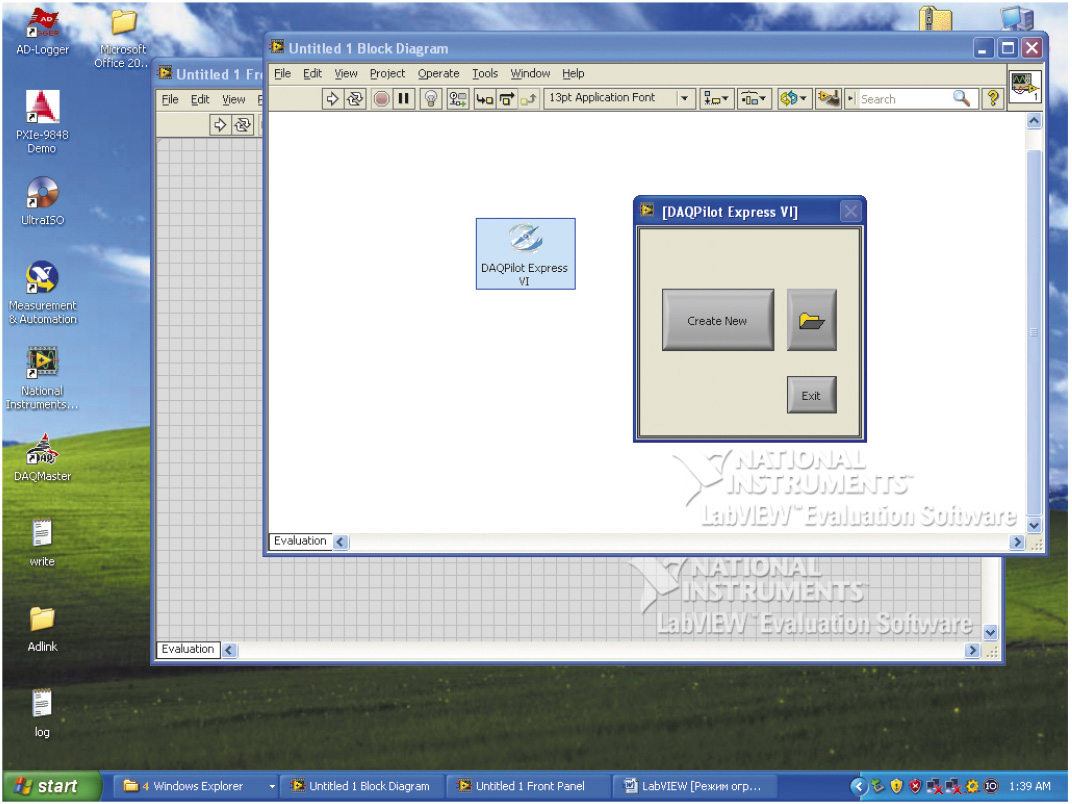Select the Microsoft Office folder on desktop
Image resolution: width=1072 pixels, height=804 pixels.
(122, 38)
